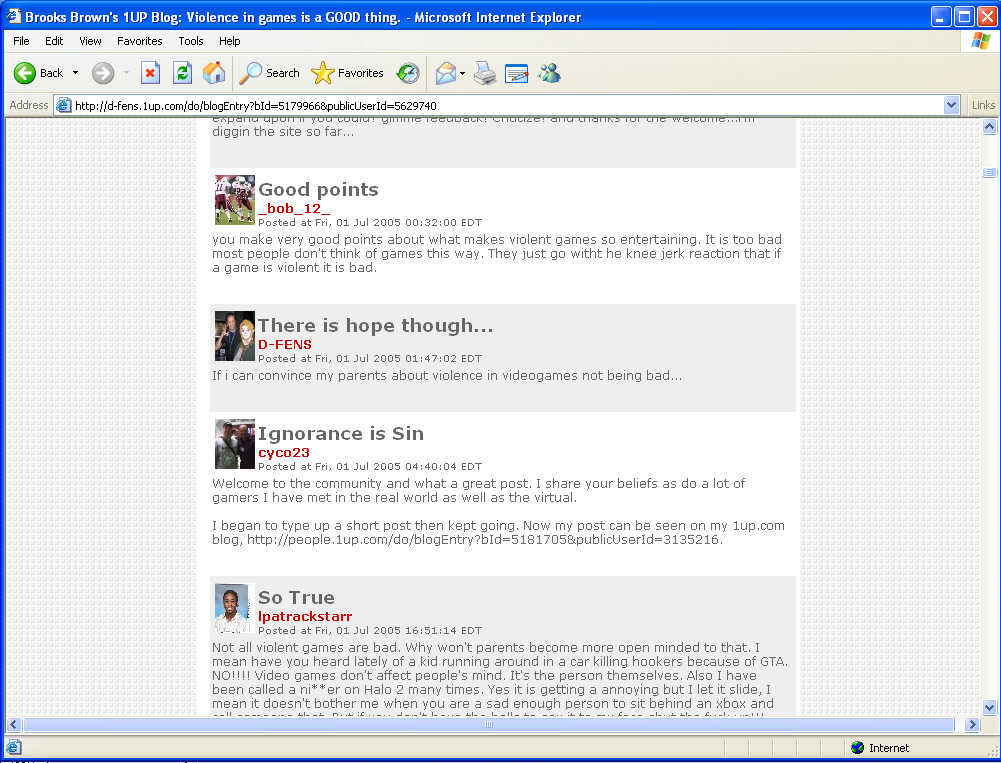1001x763 pixels.
Task: Open the _bob_12_ user profile link
Action: click(294, 208)
